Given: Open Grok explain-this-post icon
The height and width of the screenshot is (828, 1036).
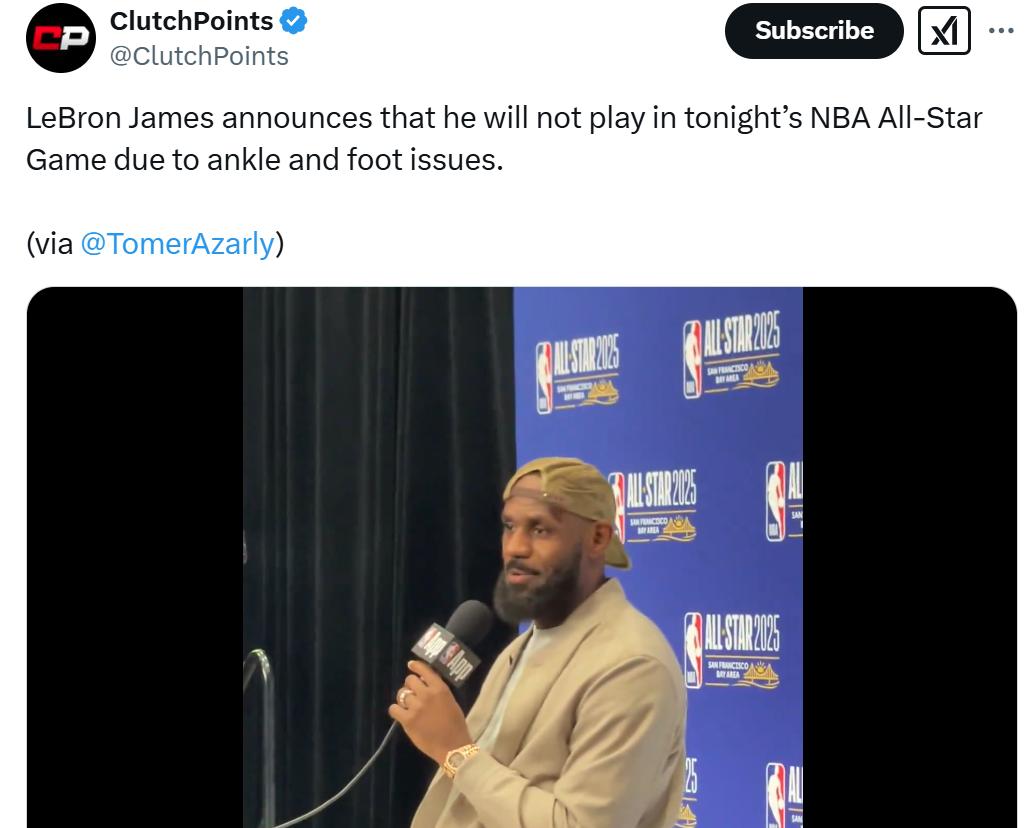Looking at the screenshot, I should [944, 30].
